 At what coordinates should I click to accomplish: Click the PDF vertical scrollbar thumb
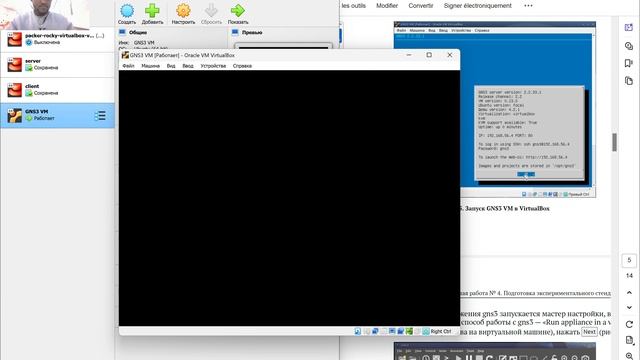(x=614, y=142)
